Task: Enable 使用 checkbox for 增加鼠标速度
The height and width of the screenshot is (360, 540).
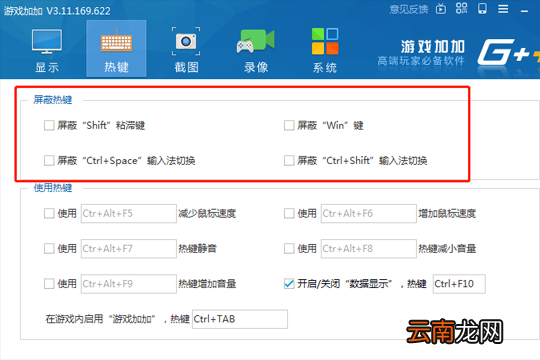Action: (289, 214)
